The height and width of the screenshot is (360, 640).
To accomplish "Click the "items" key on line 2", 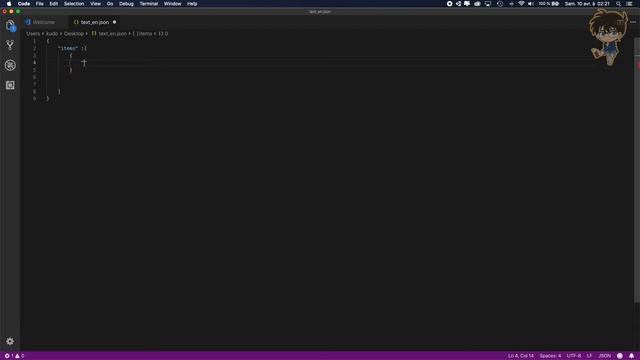I will point(68,48).
